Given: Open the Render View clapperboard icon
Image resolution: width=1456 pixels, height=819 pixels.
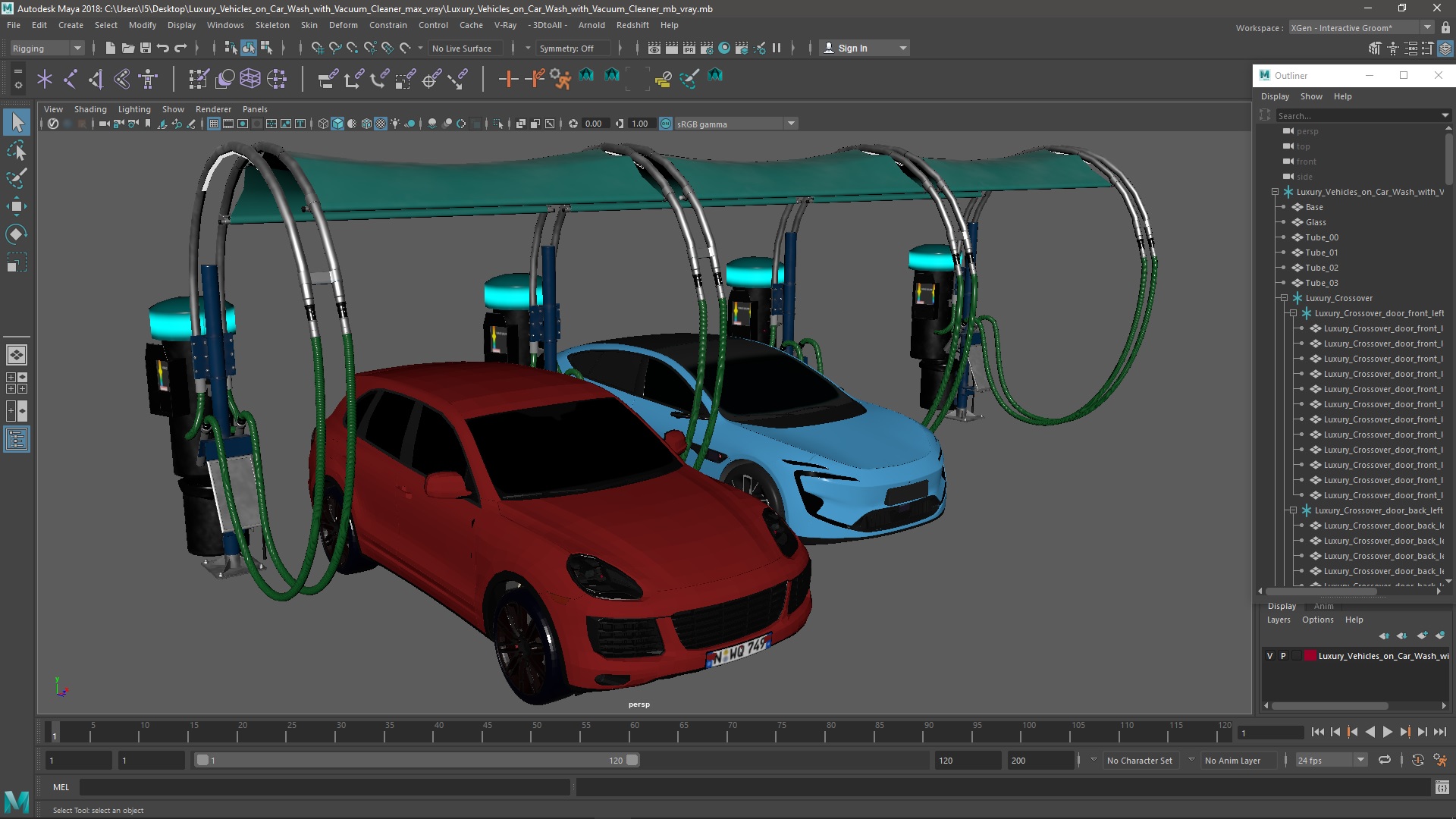Looking at the screenshot, I should click(x=654, y=48).
